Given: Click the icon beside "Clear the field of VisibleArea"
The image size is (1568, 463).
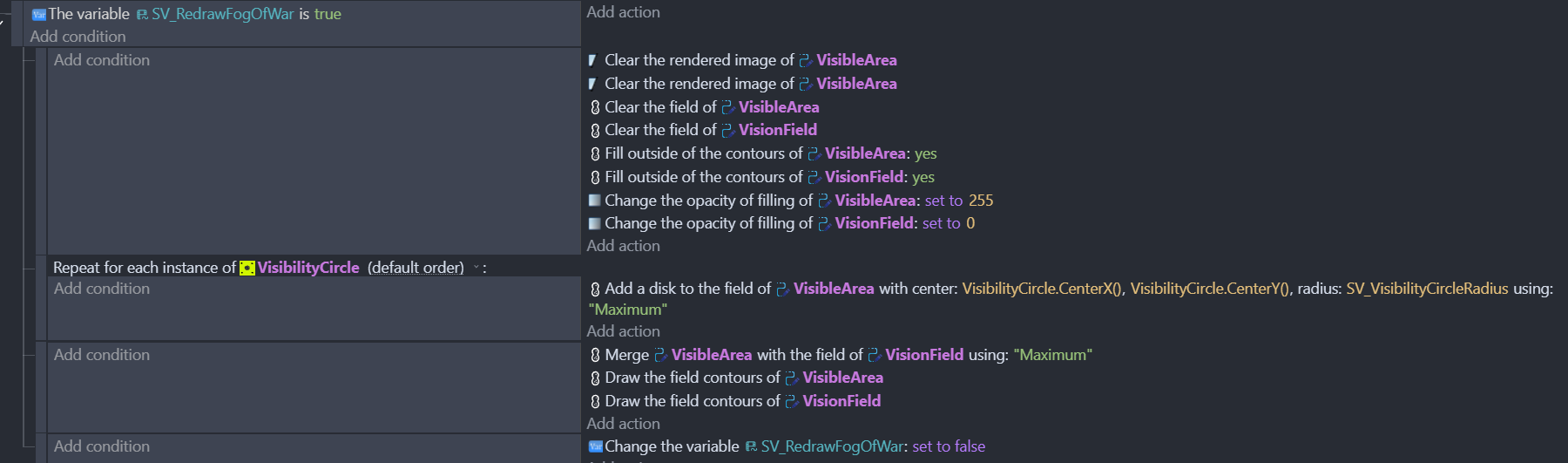Looking at the screenshot, I should tap(595, 107).
